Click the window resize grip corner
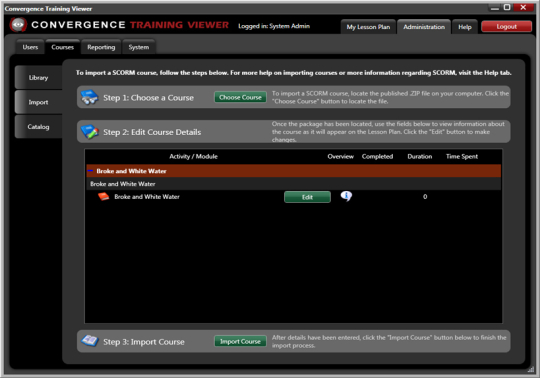540x378 pixels. 531,369
